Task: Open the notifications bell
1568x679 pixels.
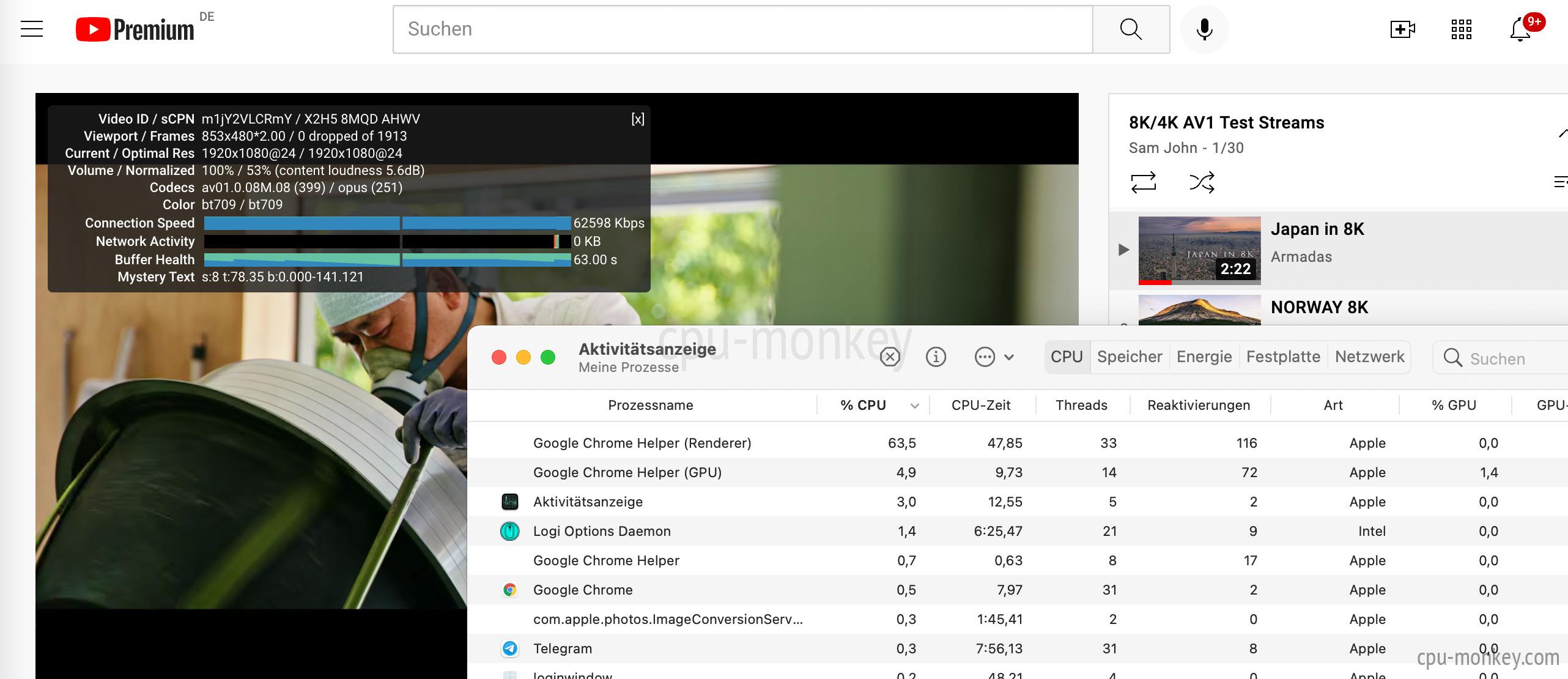Action: [1520, 30]
